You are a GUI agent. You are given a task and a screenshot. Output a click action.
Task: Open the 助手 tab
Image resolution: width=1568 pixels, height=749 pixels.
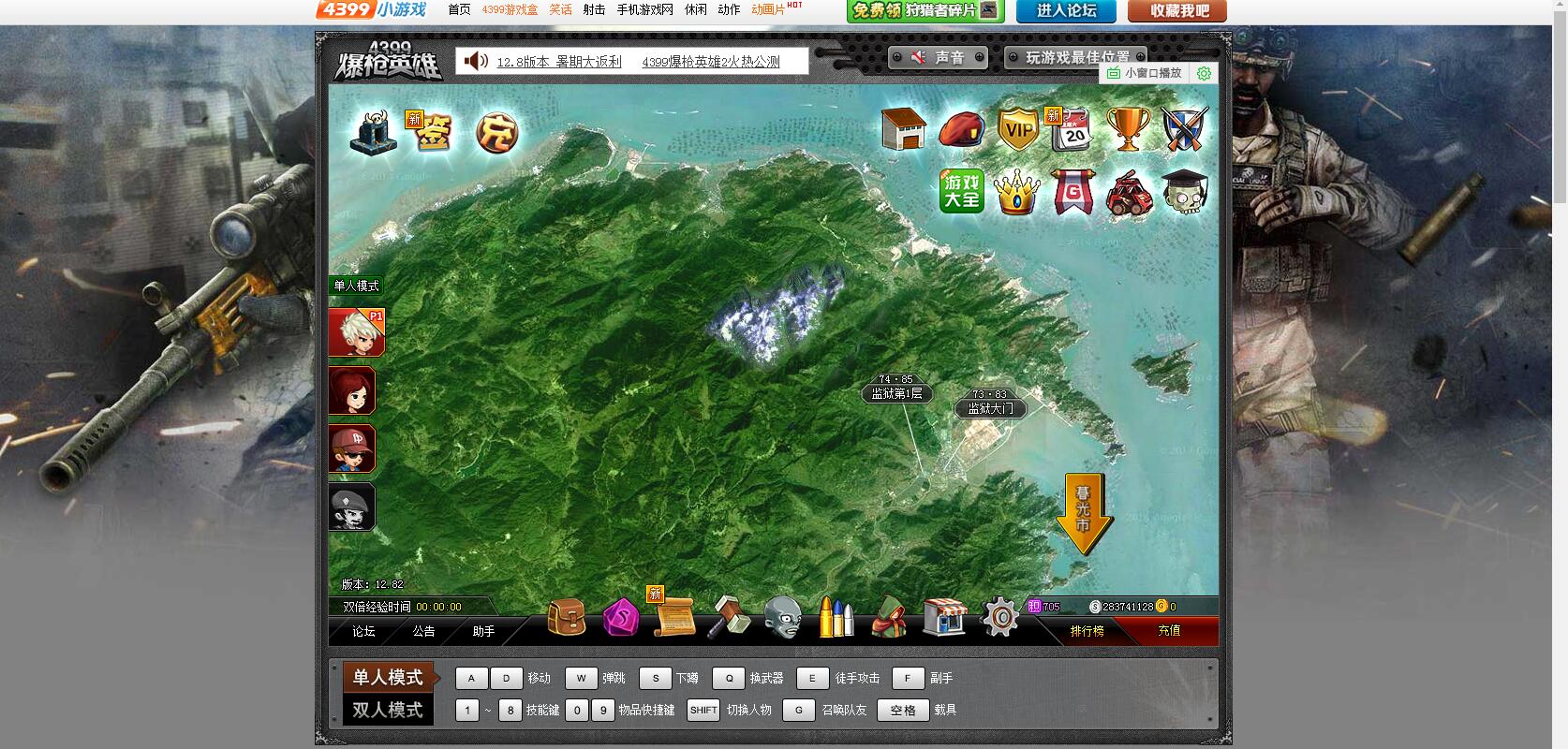pos(483,631)
